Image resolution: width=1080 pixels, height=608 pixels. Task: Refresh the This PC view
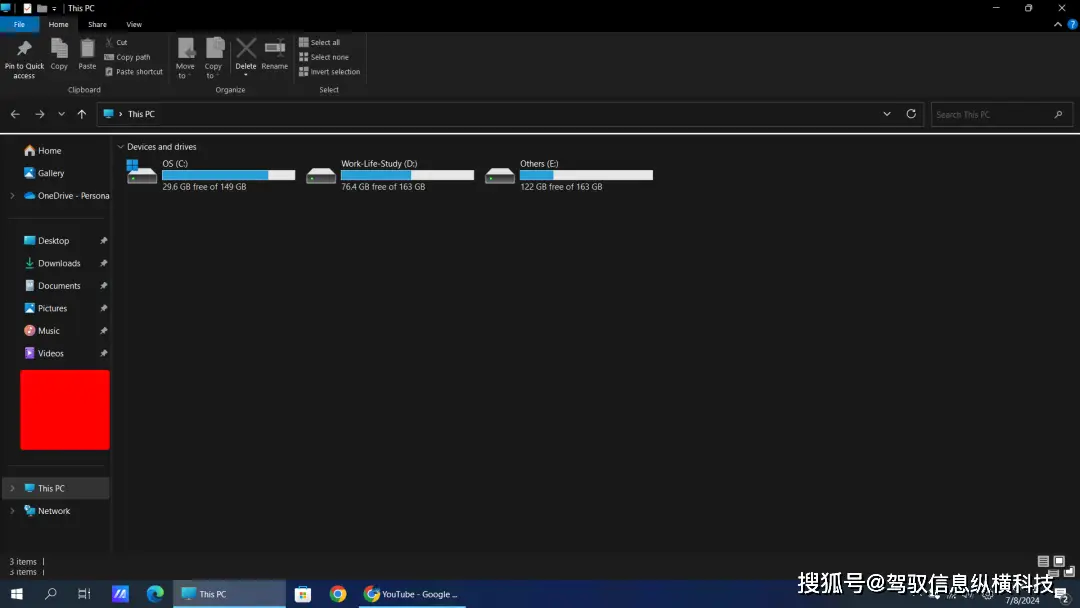pos(911,114)
